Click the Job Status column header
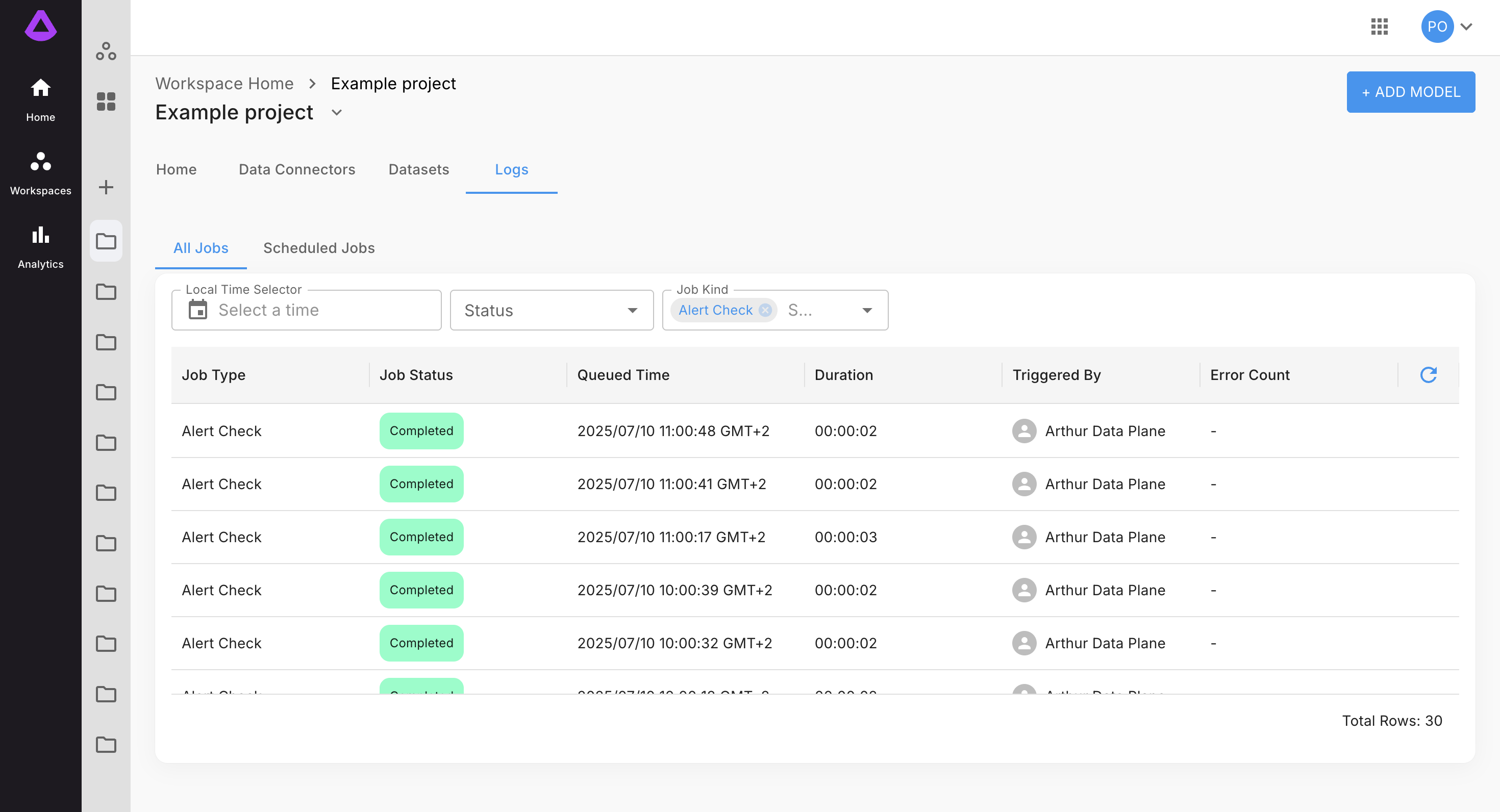 coord(416,375)
